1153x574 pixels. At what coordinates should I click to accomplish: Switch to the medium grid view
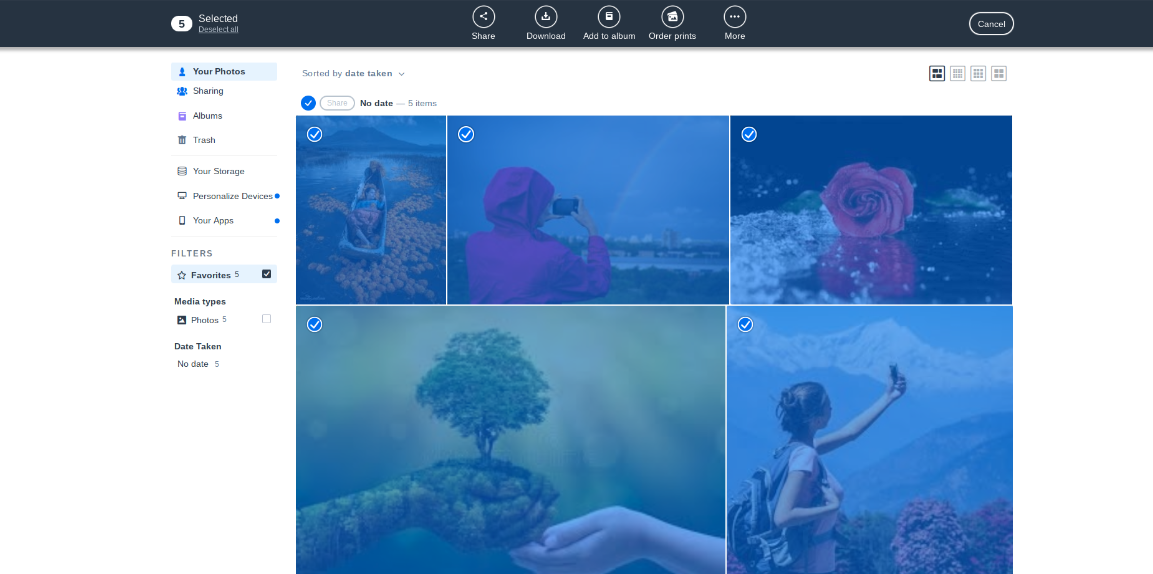coord(978,73)
